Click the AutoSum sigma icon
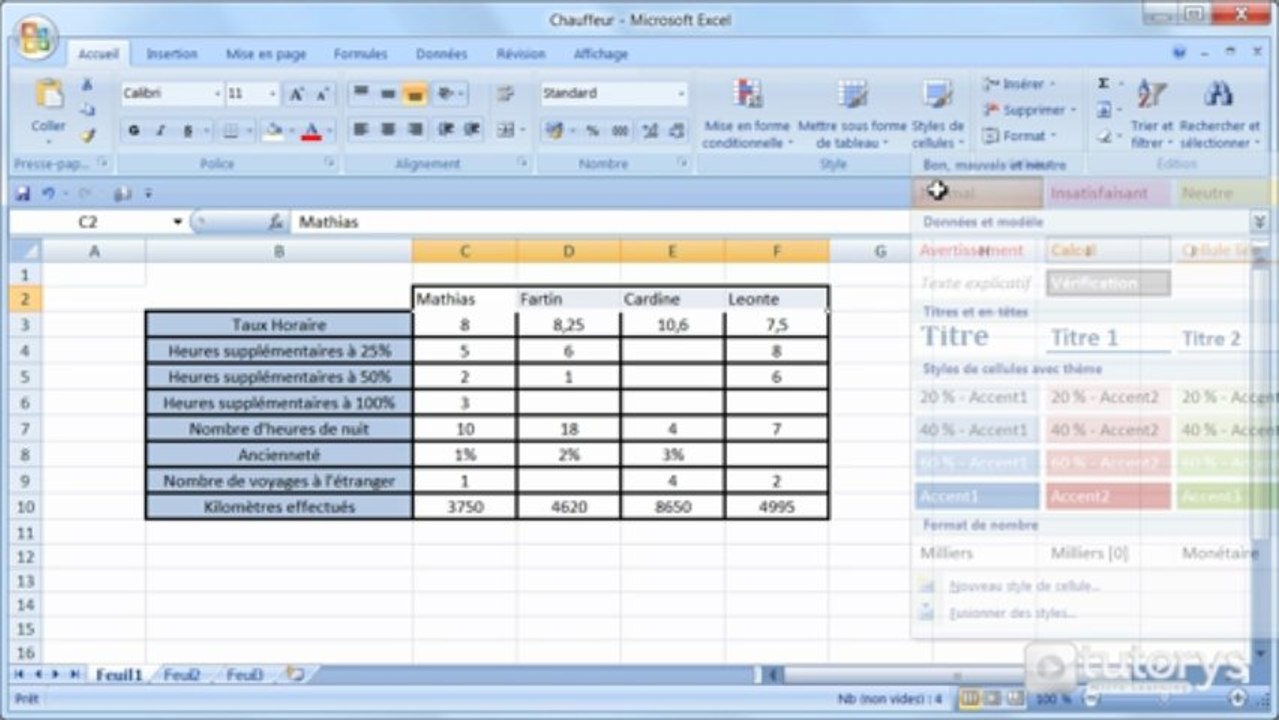 click(1104, 85)
